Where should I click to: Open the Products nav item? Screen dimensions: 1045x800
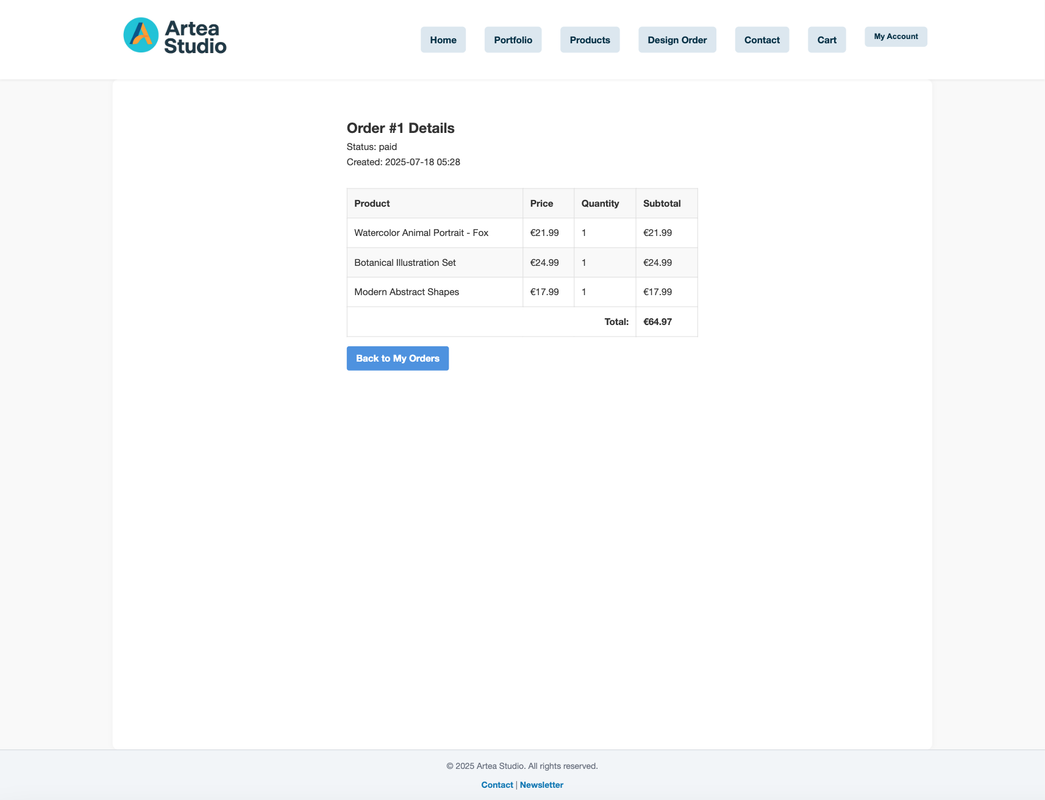pos(590,40)
